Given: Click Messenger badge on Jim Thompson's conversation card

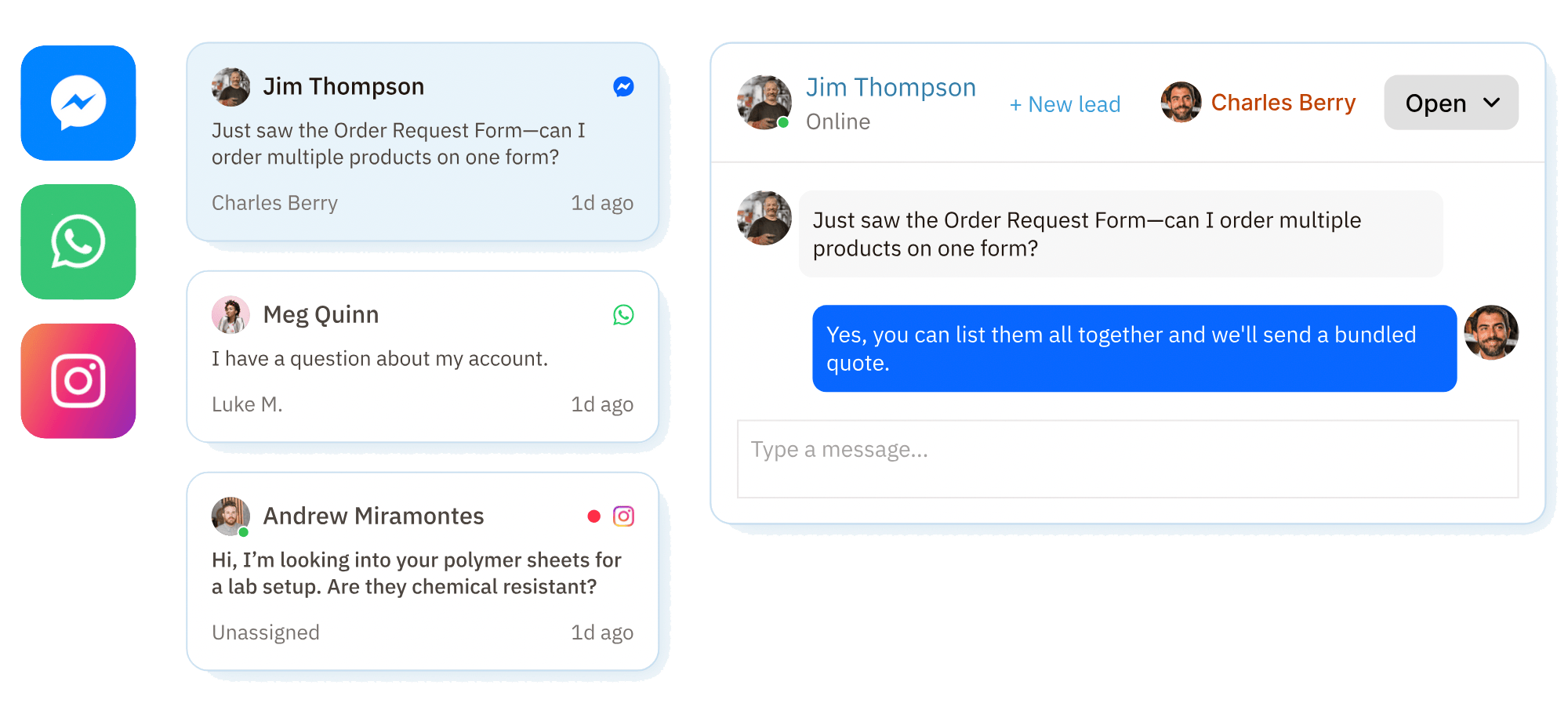Looking at the screenshot, I should [x=623, y=87].
